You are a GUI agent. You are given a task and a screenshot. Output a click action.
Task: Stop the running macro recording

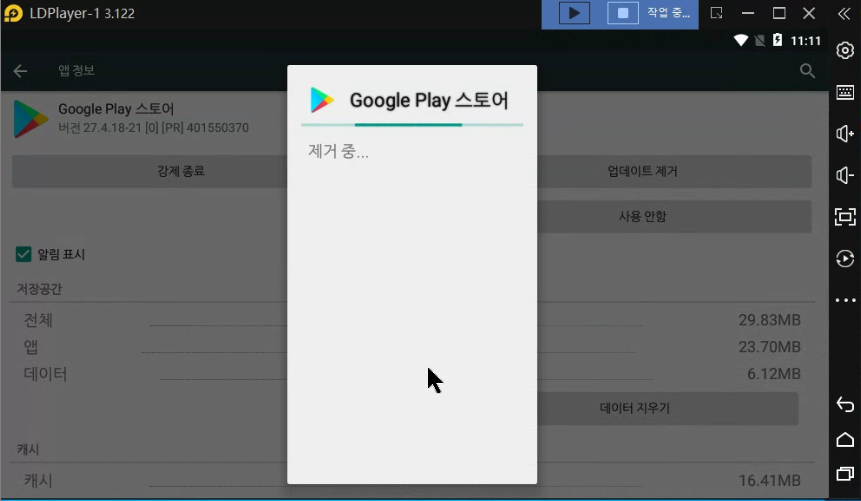point(623,13)
